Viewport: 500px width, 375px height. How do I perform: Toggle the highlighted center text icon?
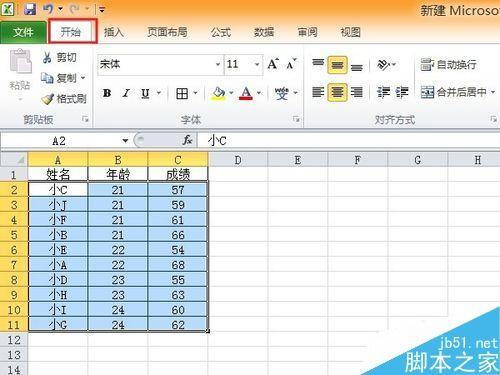(337, 92)
